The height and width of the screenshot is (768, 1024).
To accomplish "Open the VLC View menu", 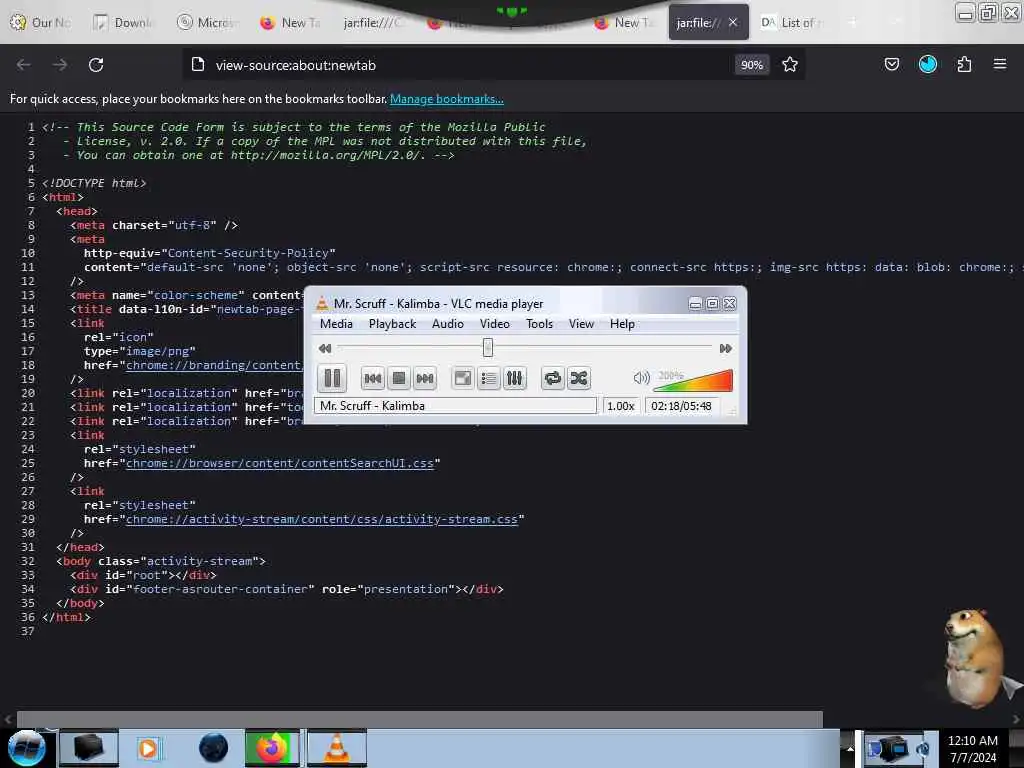I will click(x=581, y=324).
